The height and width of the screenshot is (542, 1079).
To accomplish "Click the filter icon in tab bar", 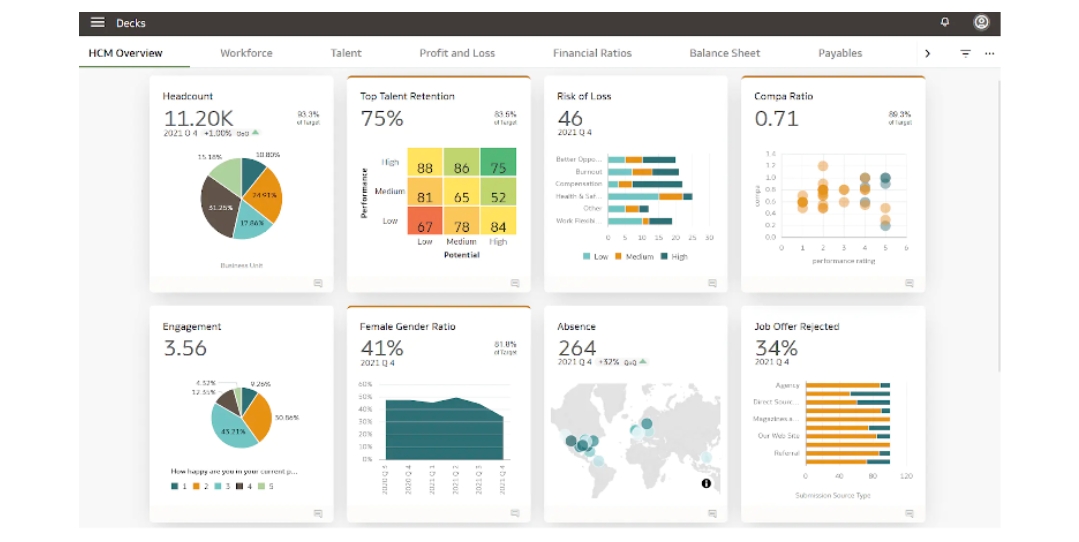I will [x=965, y=54].
